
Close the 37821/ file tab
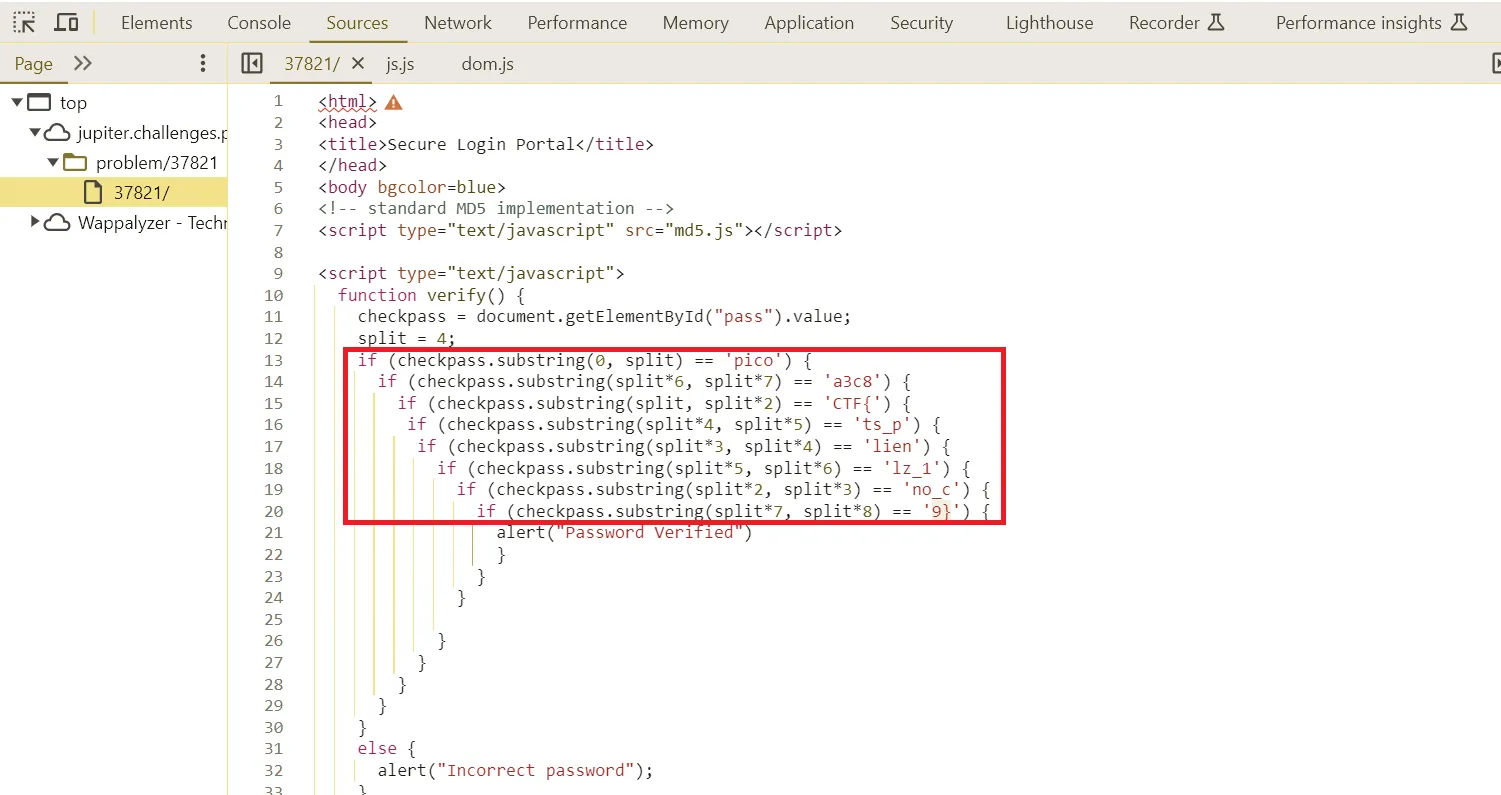coord(358,64)
